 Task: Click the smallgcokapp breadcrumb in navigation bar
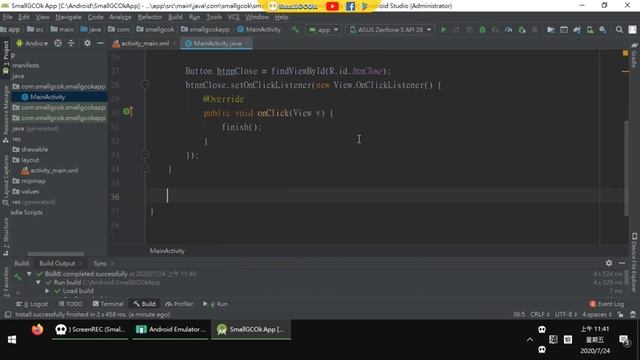pos(205,29)
